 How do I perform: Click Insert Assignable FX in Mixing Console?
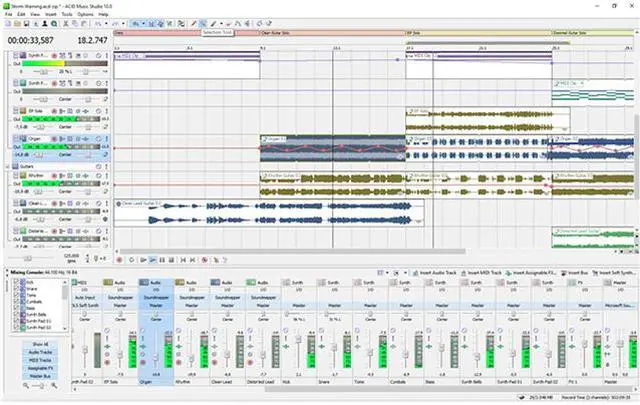point(531,273)
